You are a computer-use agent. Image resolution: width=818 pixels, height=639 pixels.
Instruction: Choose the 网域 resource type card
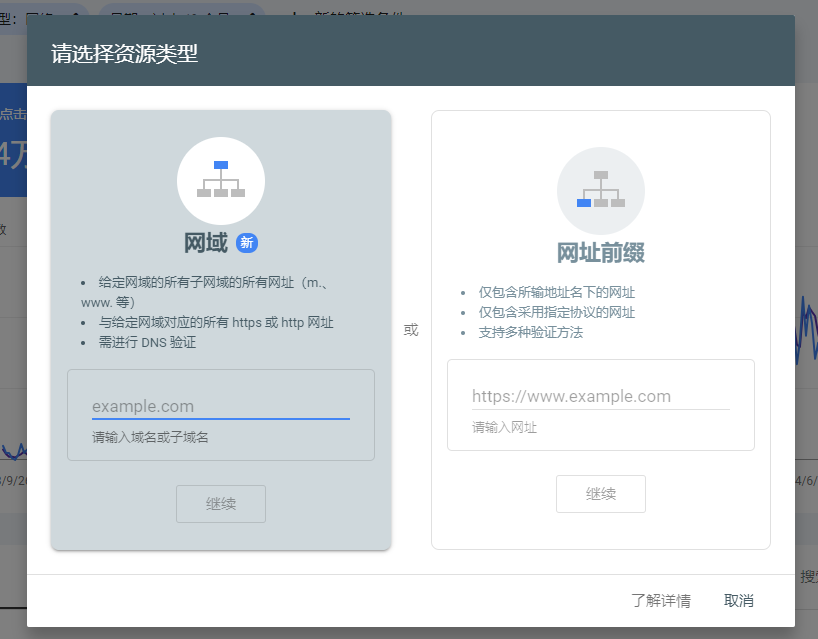(x=221, y=328)
